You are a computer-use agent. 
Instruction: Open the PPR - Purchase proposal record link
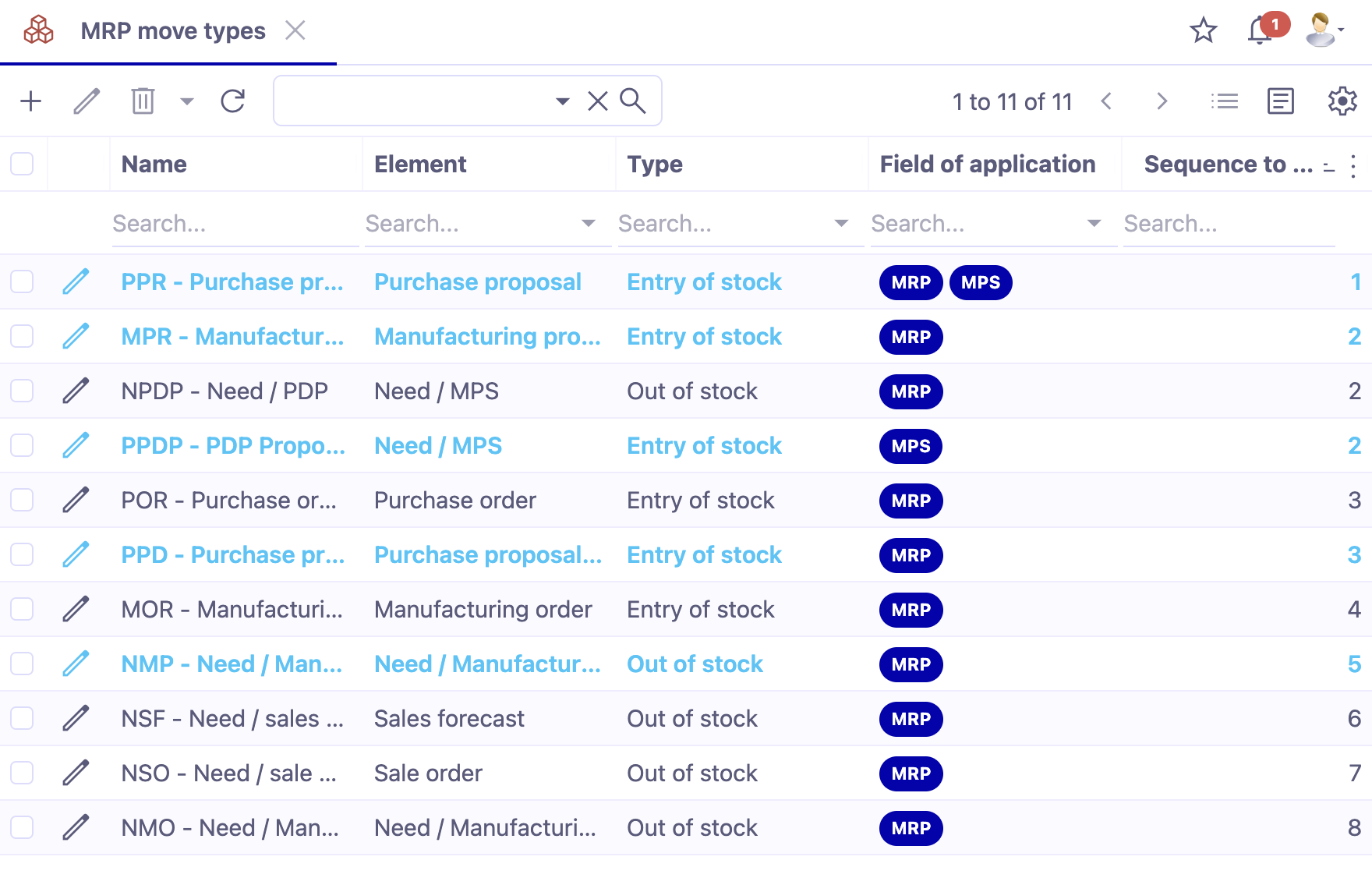[x=232, y=281]
